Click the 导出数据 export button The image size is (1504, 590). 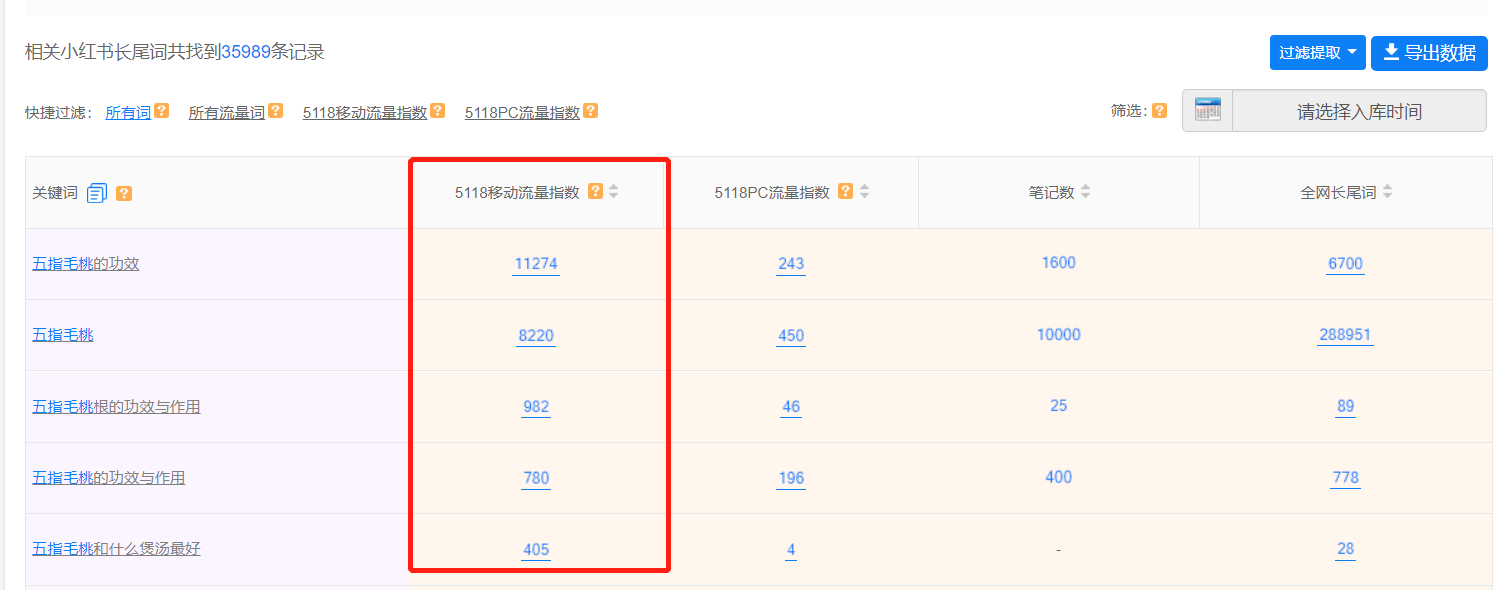click(1429, 53)
